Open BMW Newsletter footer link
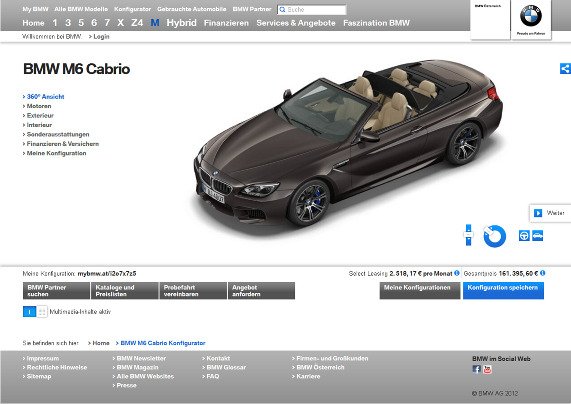The image size is (571, 404). [139, 358]
